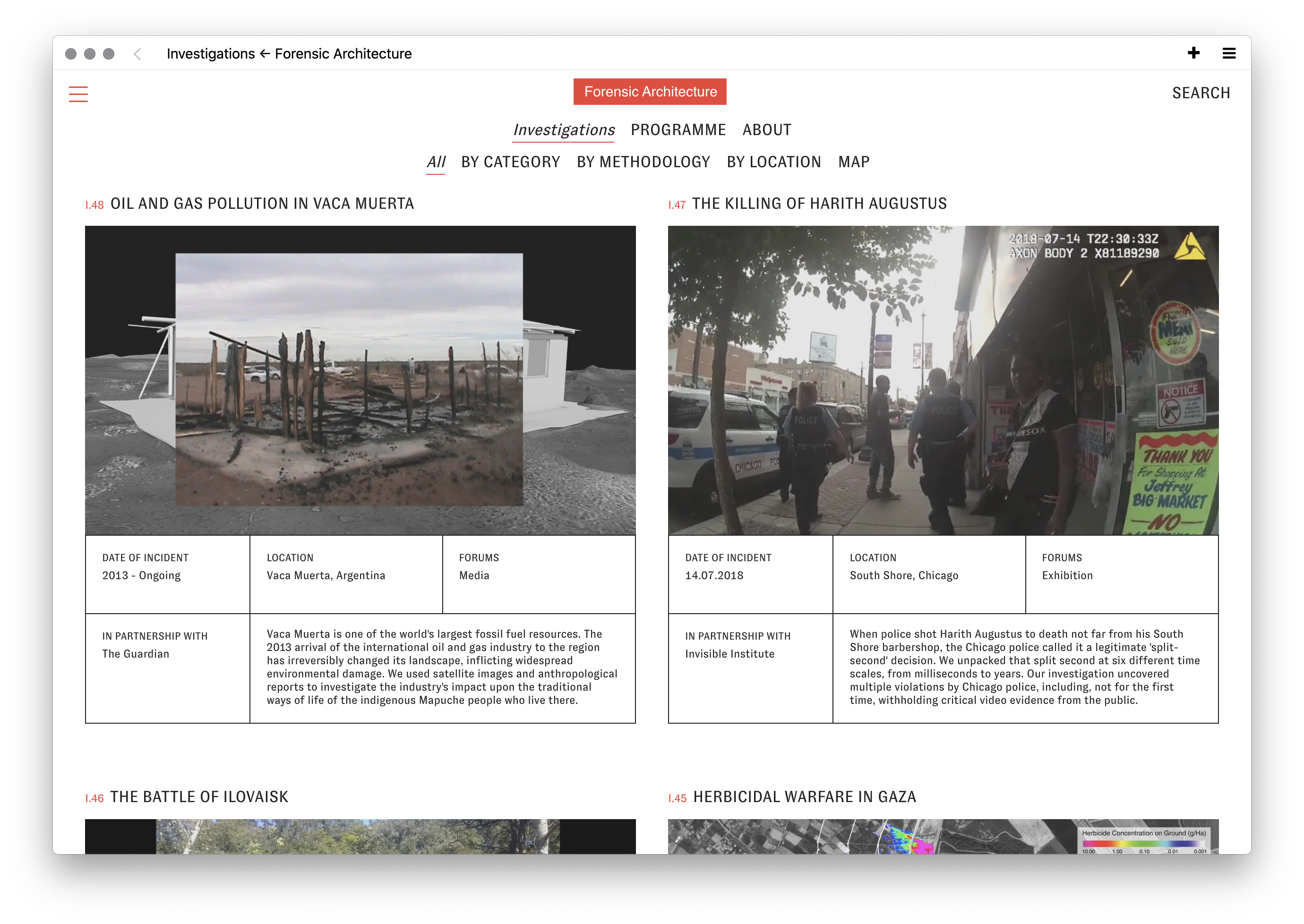Open the ABOUT tab
The image size is (1304, 924).
[766, 130]
